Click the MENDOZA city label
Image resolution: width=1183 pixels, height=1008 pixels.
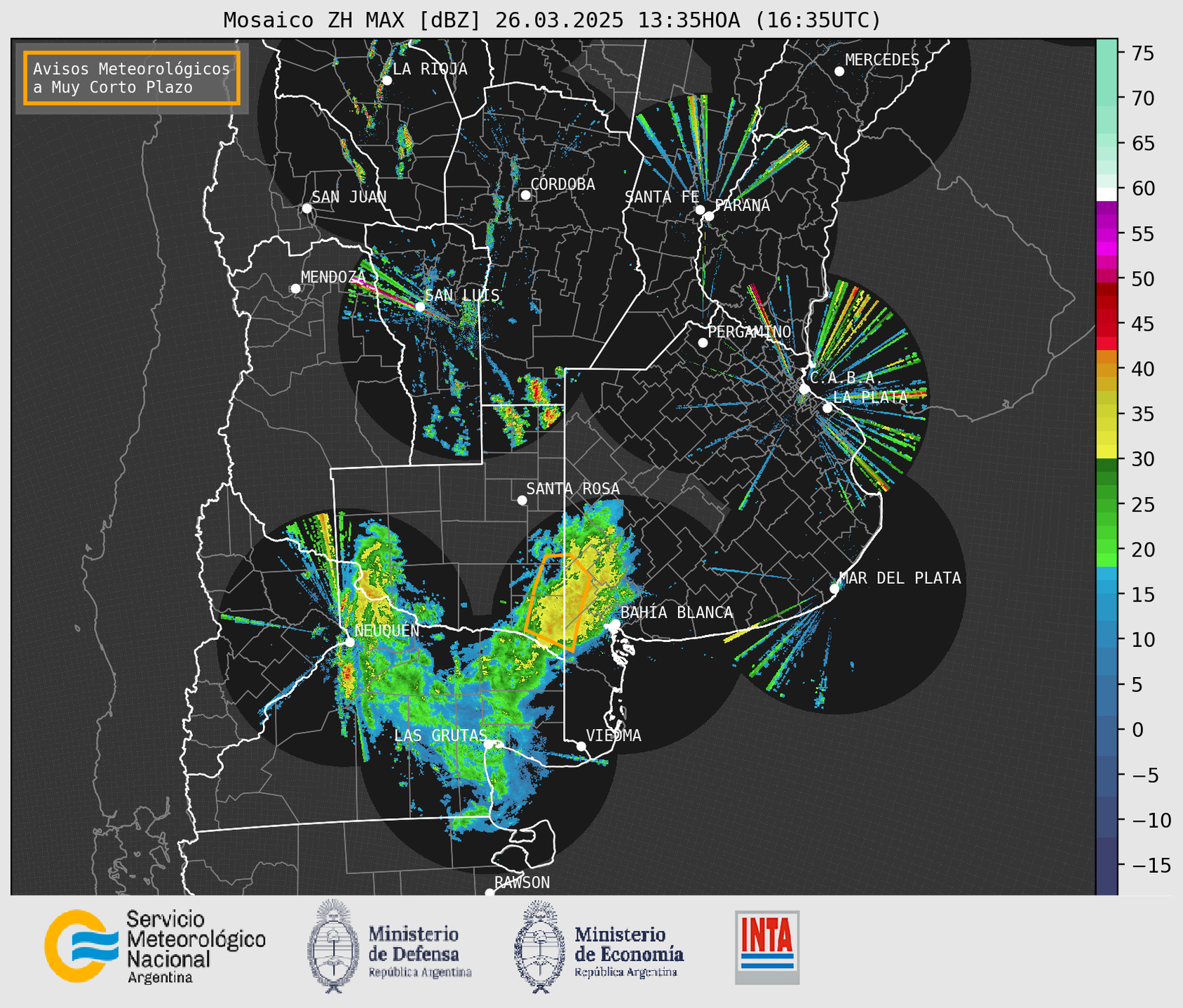(333, 277)
